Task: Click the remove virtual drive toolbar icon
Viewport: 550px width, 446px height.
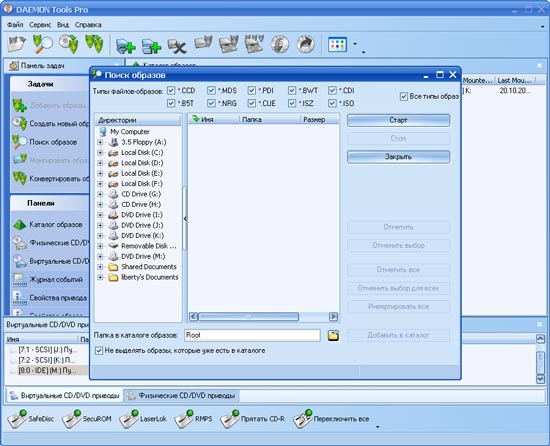Action: tap(177, 46)
